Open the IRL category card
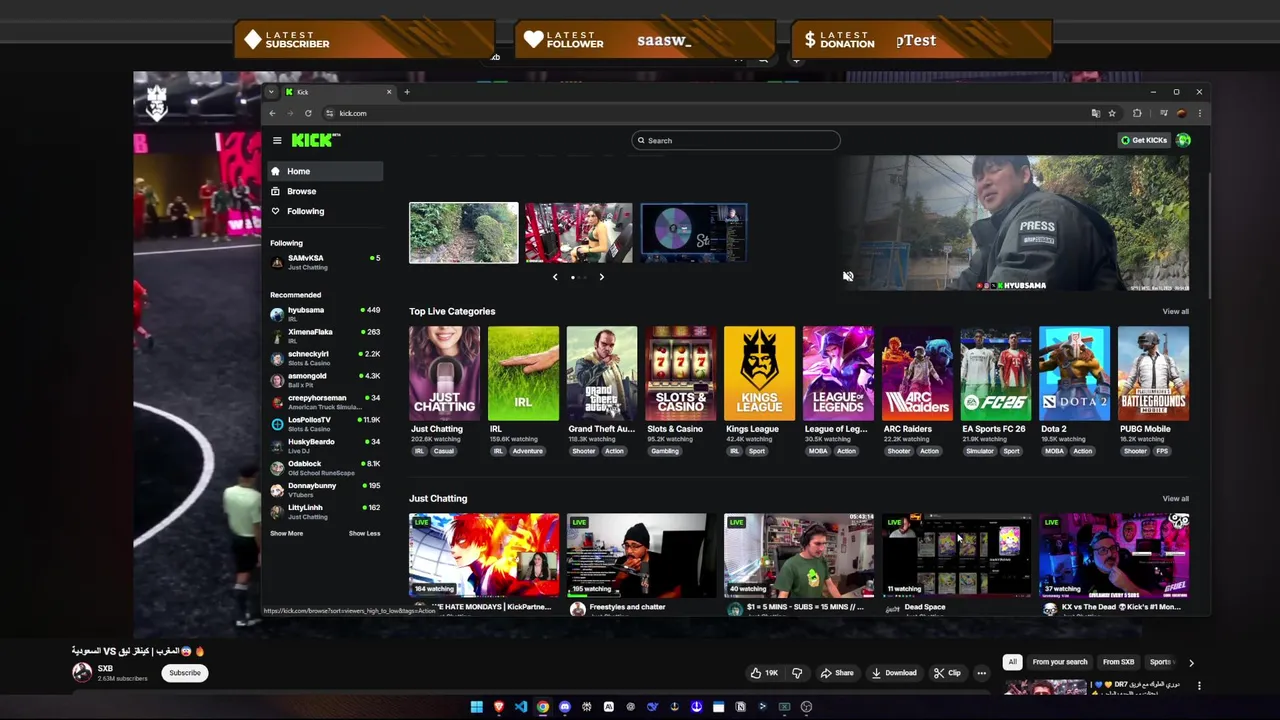The height and width of the screenshot is (720, 1280). tap(523, 373)
